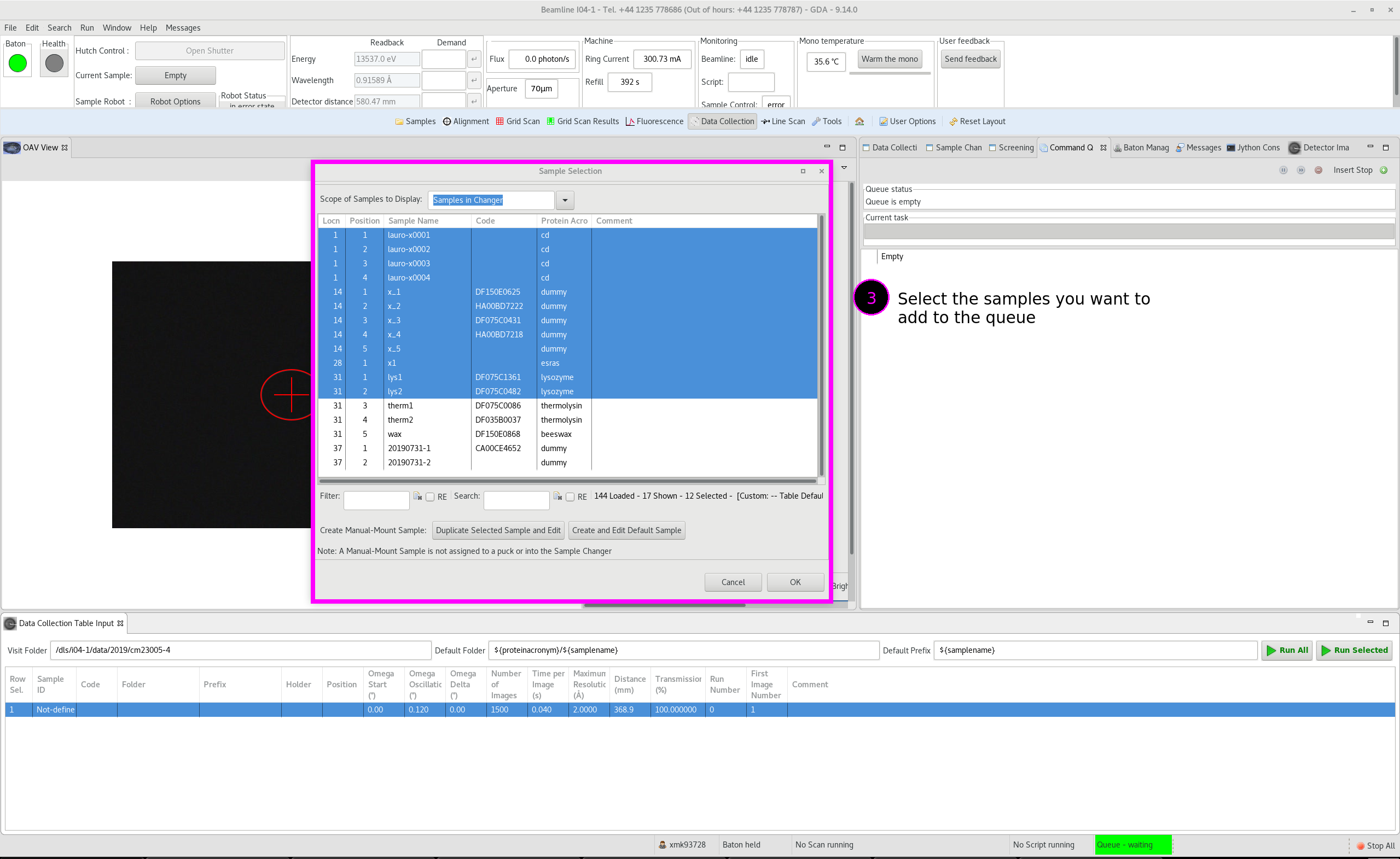Enable the RE checkbox next to Filter
1400x859 pixels.
click(431, 496)
